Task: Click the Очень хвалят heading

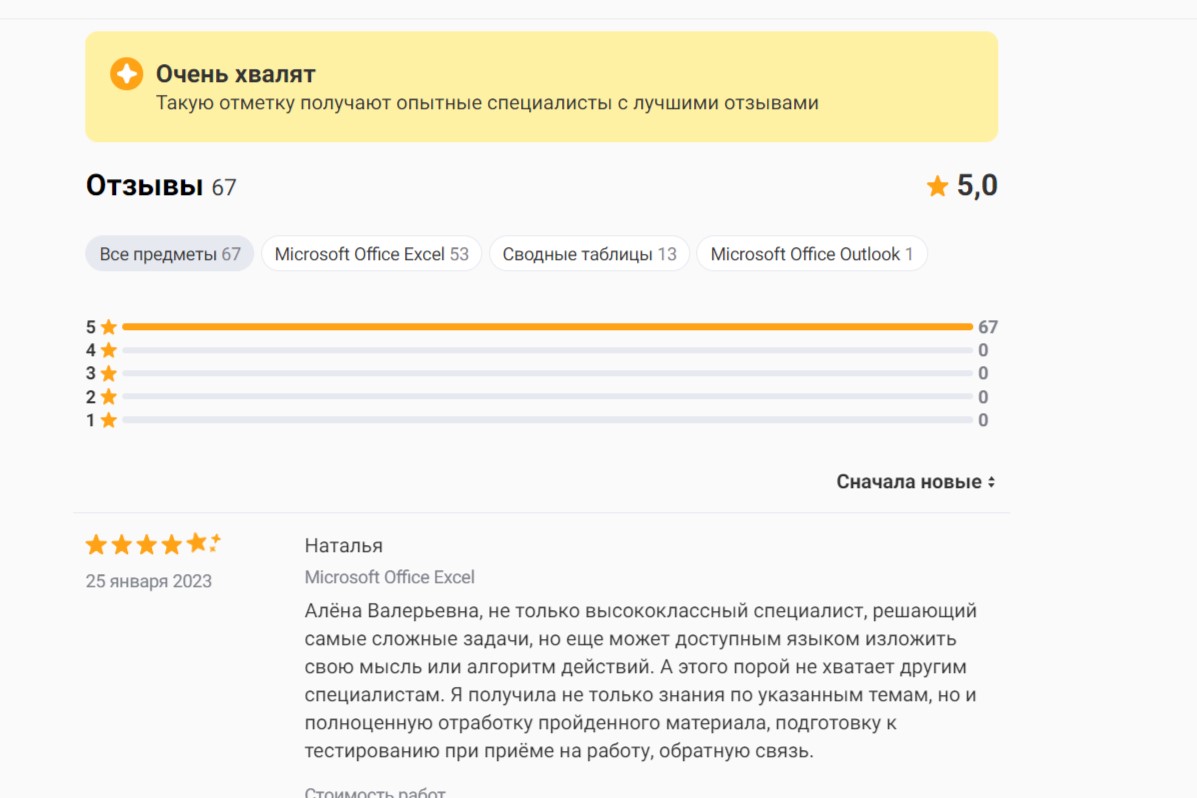Action: [x=235, y=74]
